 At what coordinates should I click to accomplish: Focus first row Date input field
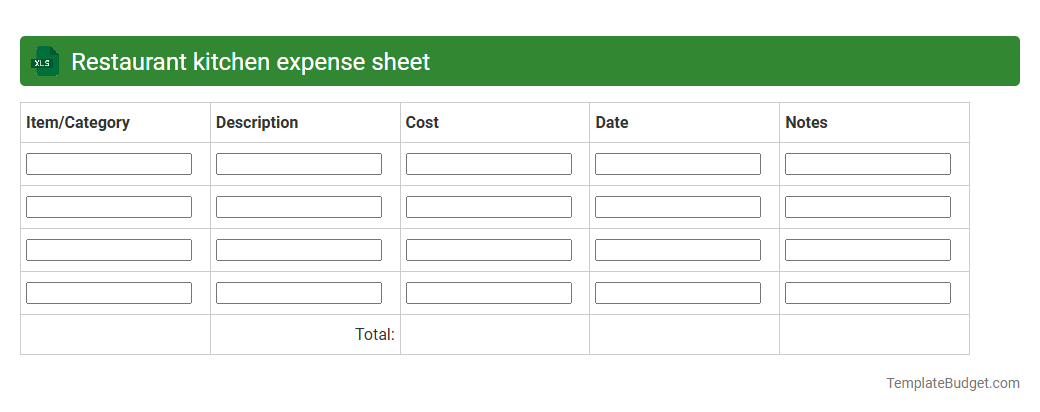click(678, 164)
